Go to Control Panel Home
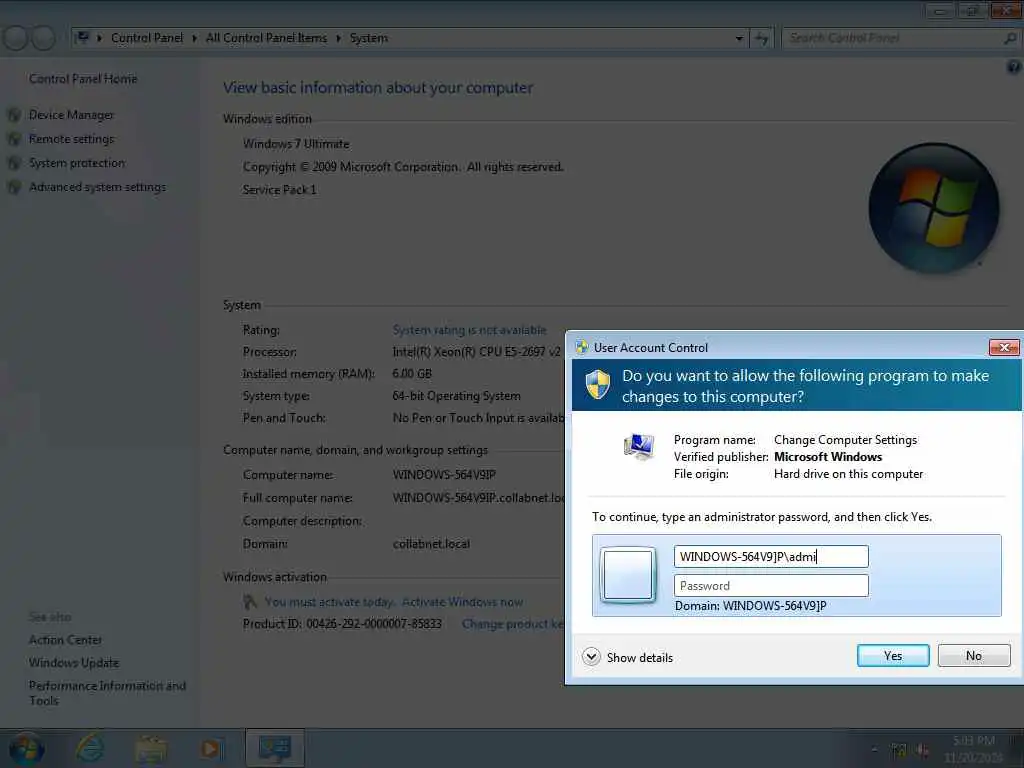1024x768 pixels. (83, 79)
